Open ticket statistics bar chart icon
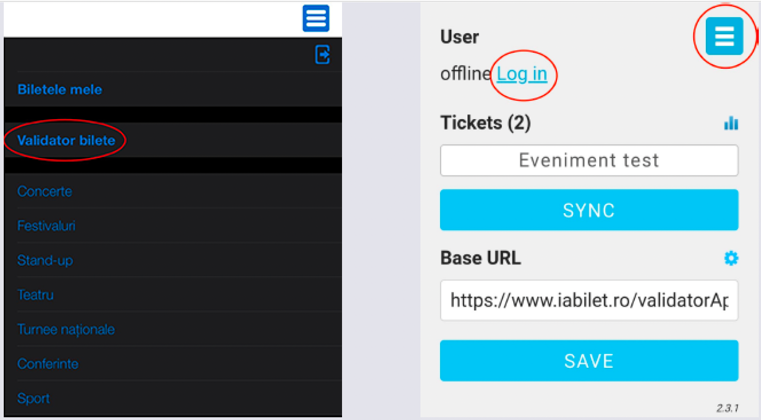Image resolution: width=761 pixels, height=420 pixels. pos(731,123)
